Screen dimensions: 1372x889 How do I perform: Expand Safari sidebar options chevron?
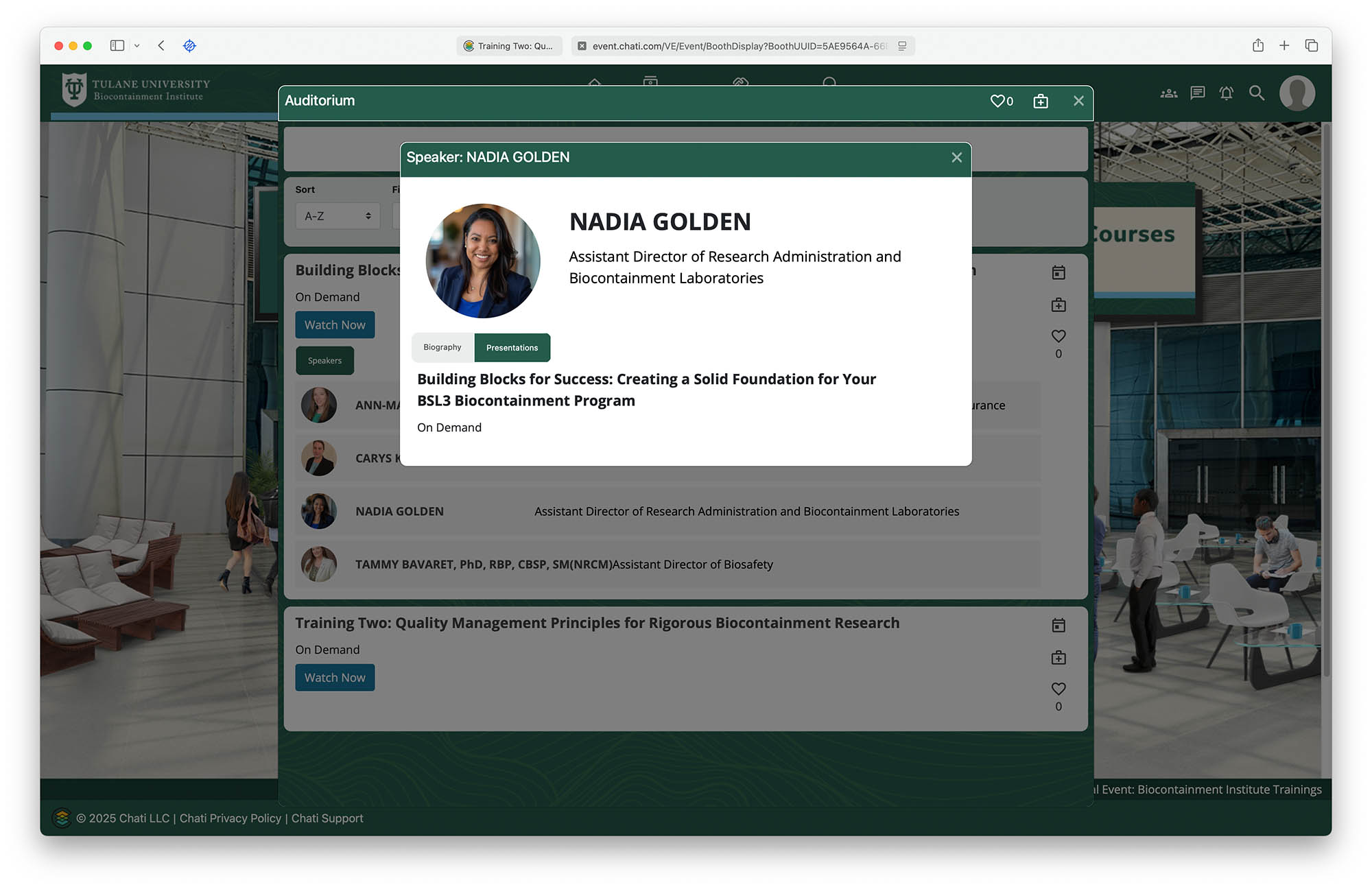pos(137,46)
